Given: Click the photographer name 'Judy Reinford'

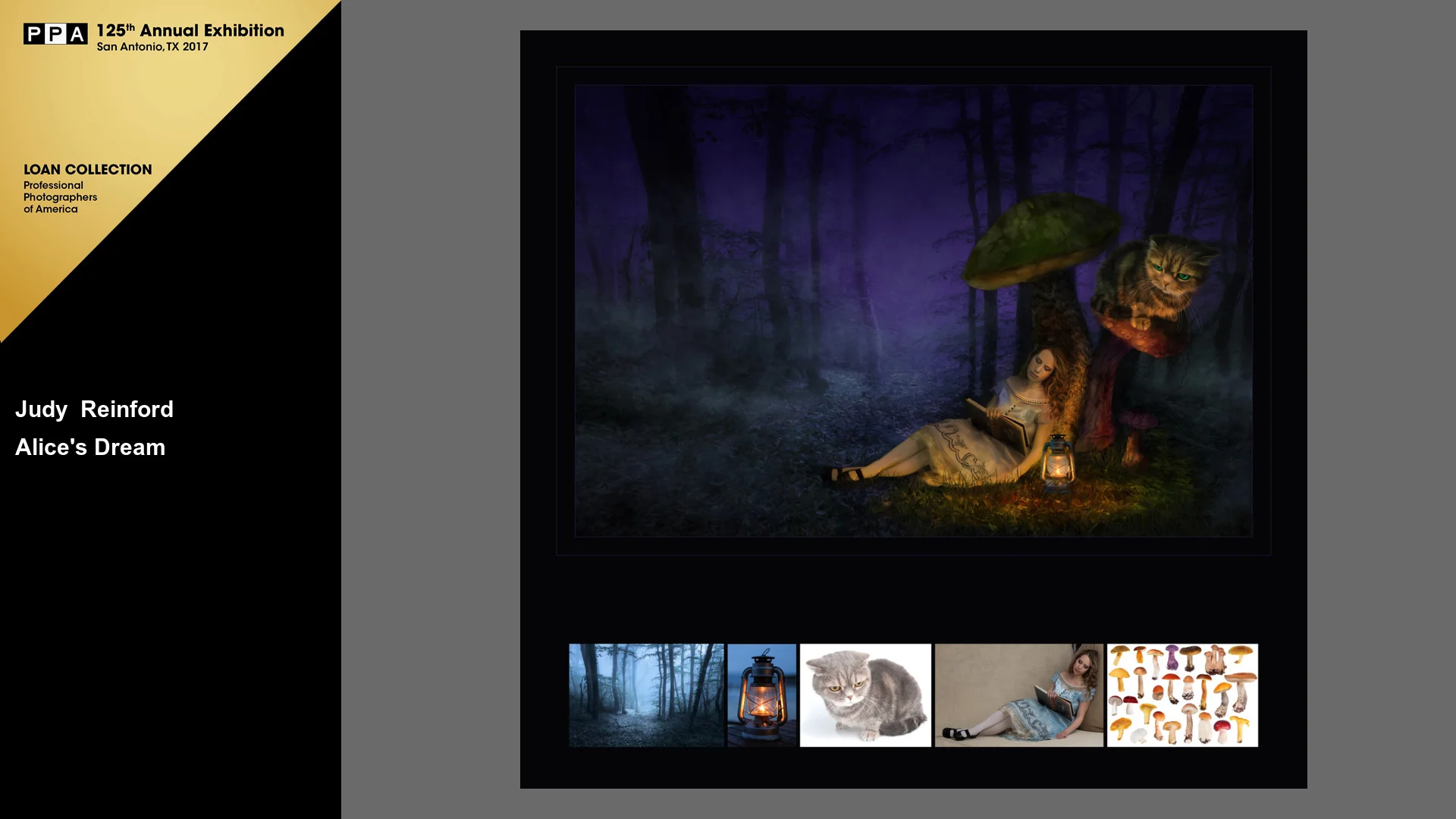Looking at the screenshot, I should [95, 409].
